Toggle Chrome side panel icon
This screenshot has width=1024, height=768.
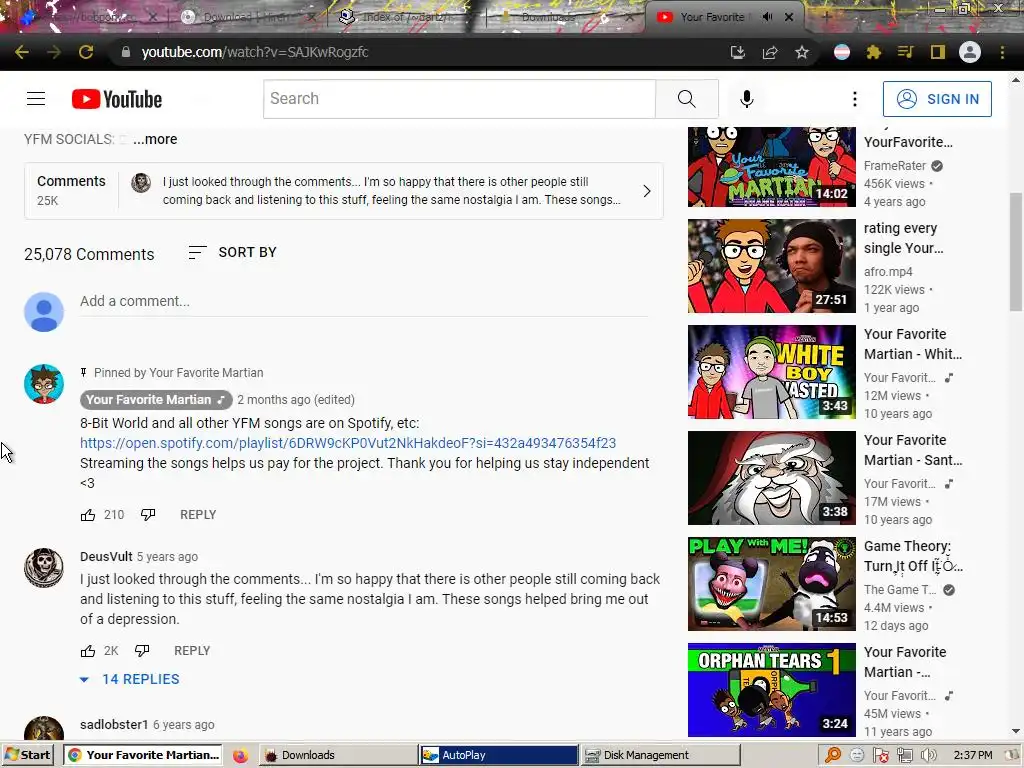pyautogui.click(x=937, y=52)
